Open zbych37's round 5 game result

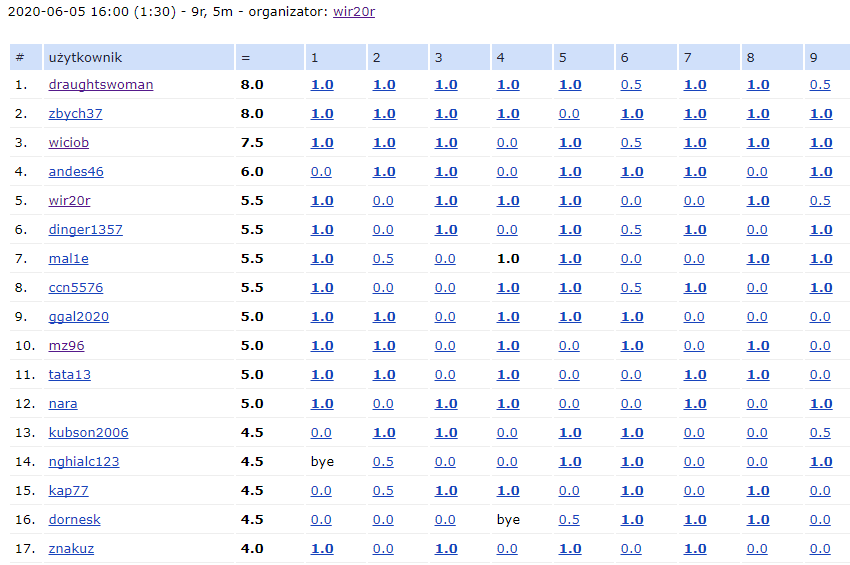point(569,114)
